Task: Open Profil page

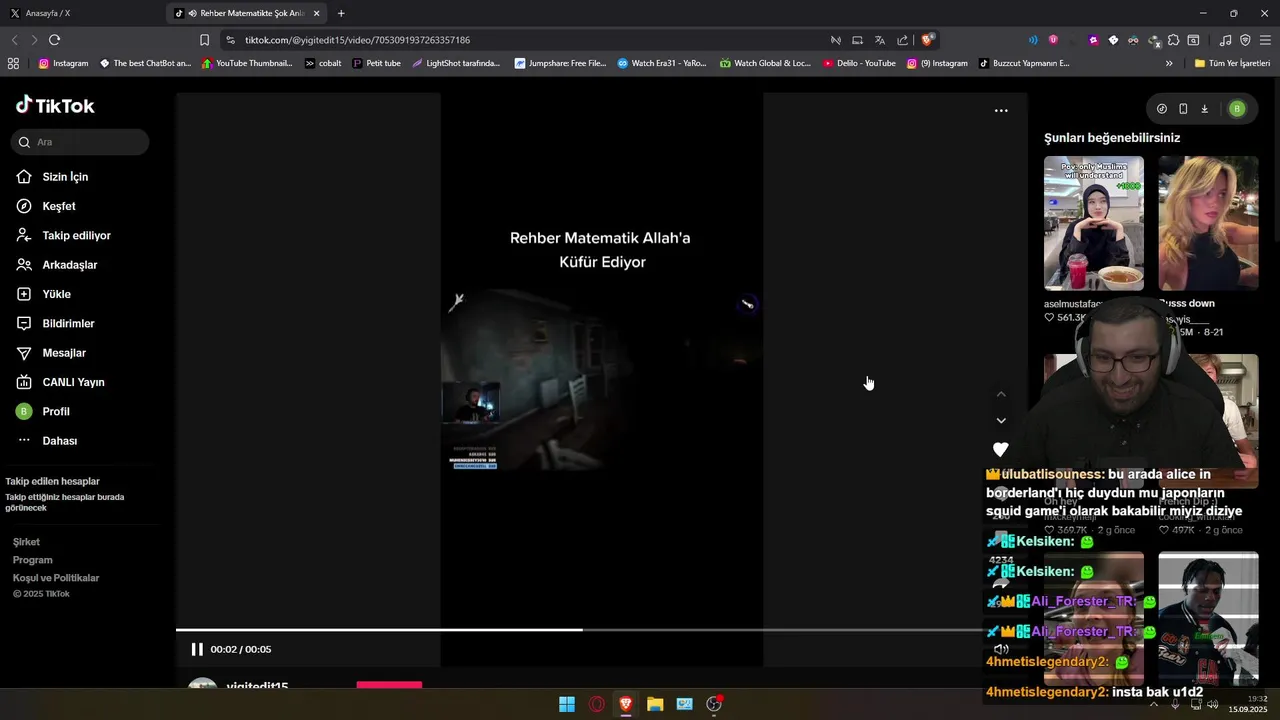Action: pos(43,412)
